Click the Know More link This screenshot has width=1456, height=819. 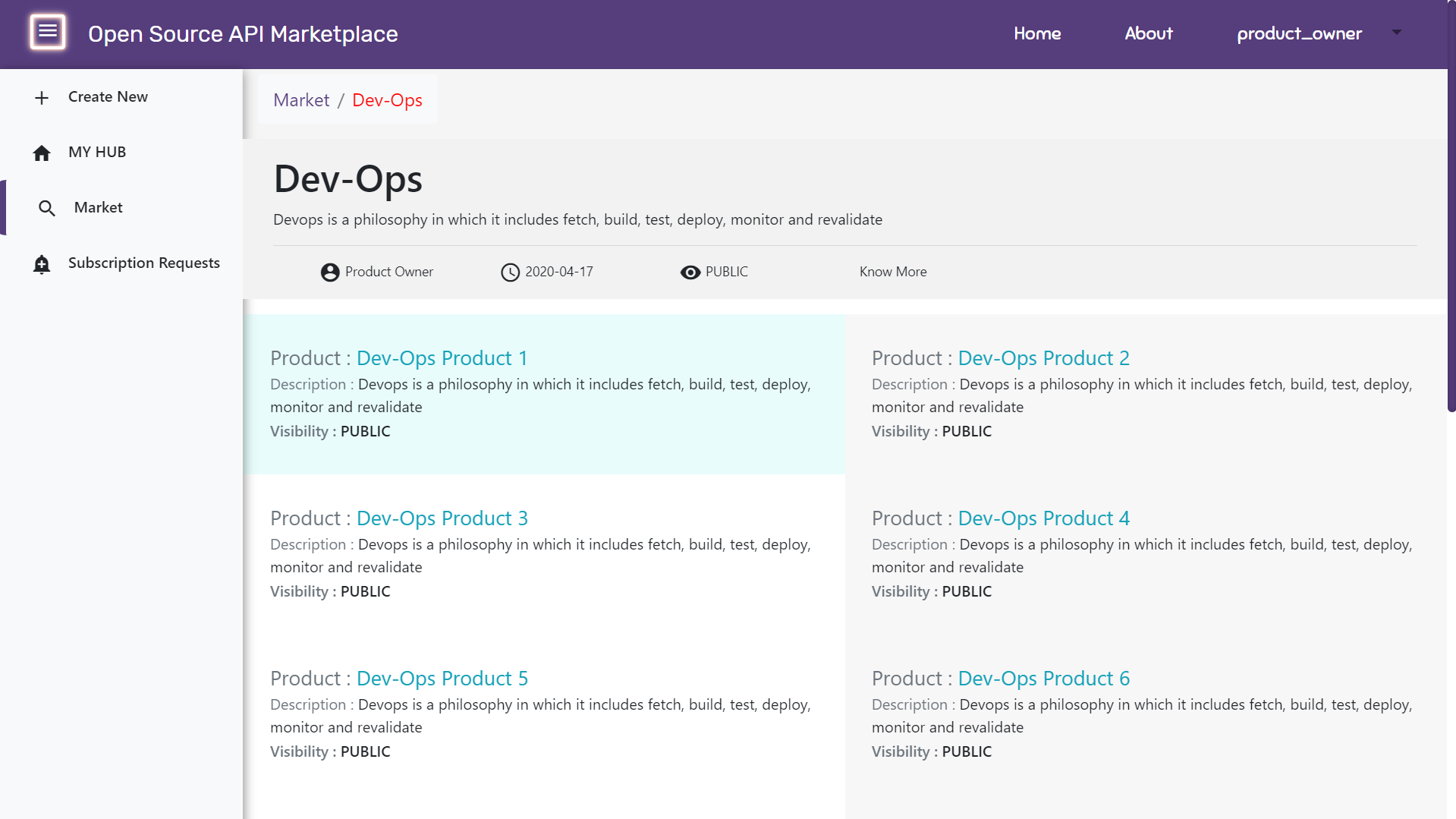pos(892,272)
